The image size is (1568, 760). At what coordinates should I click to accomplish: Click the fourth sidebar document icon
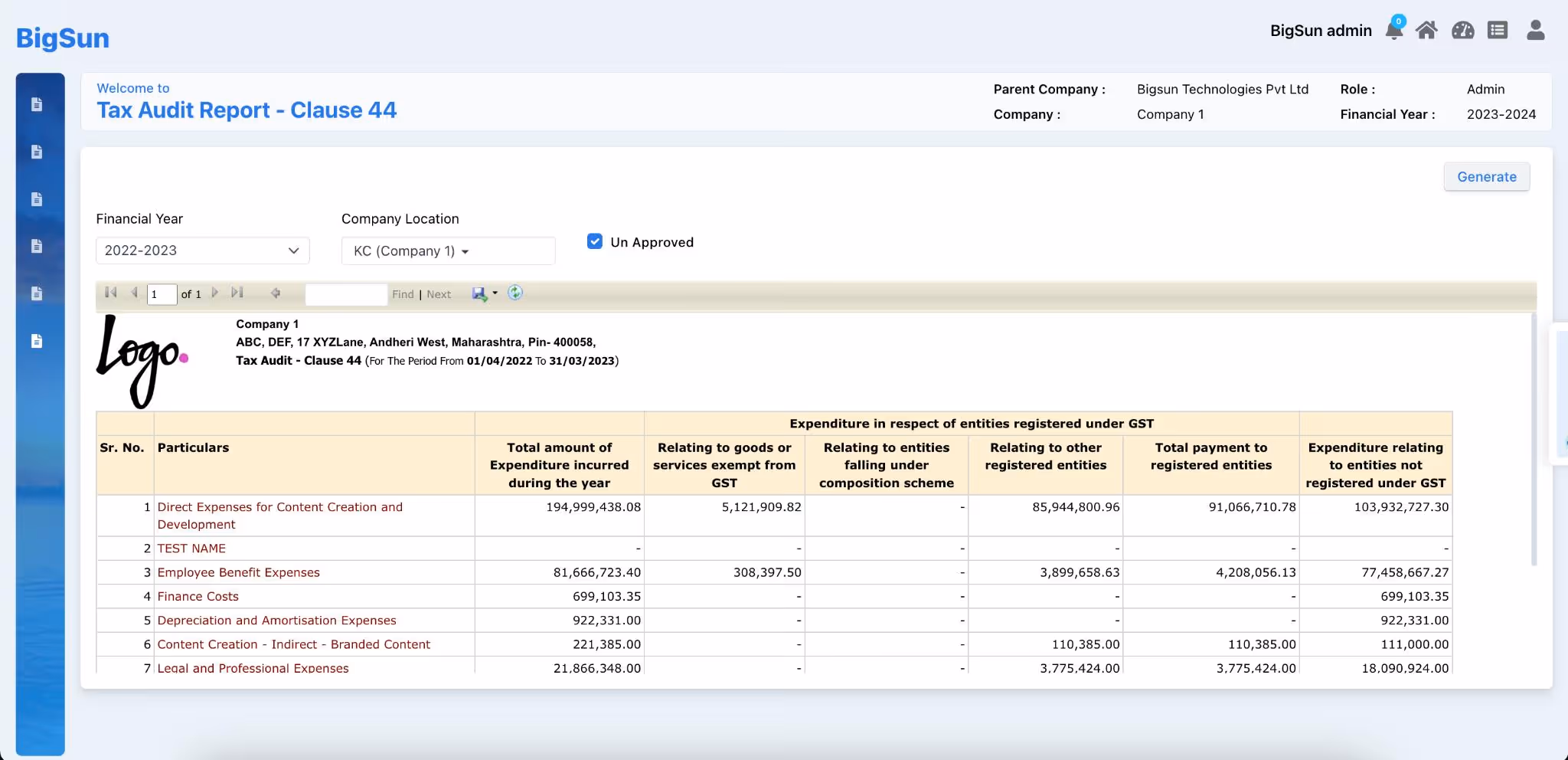pyautogui.click(x=37, y=246)
